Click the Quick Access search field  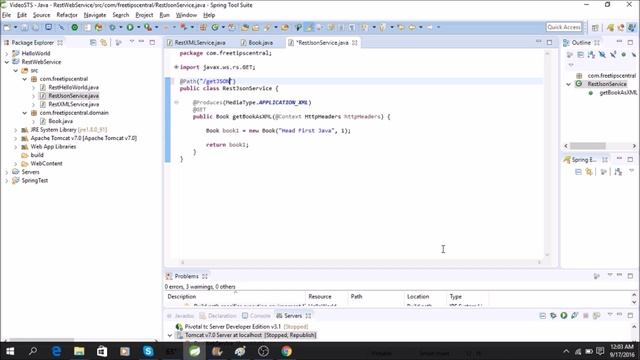pos(564,27)
